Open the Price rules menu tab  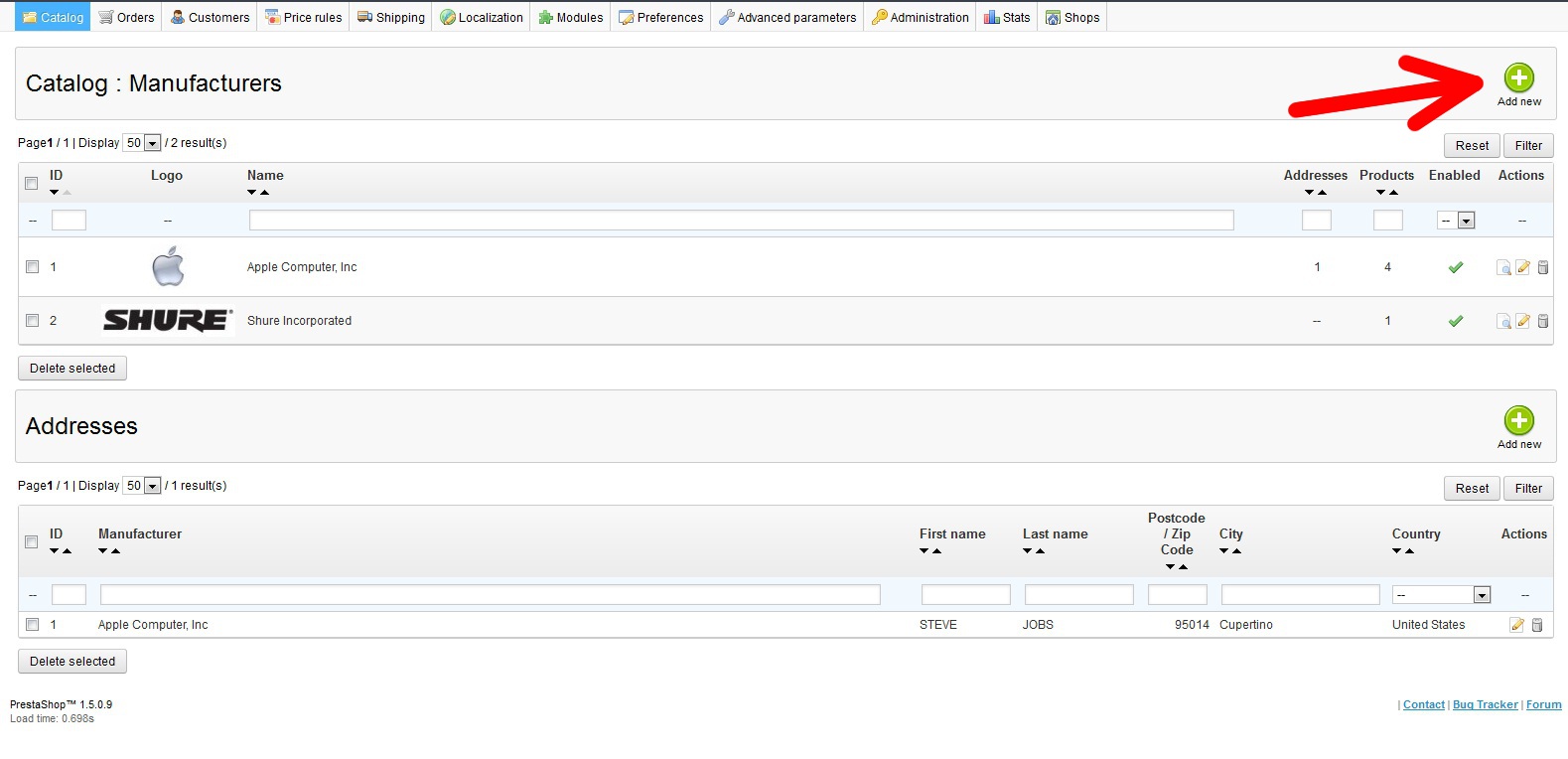(x=304, y=17)
